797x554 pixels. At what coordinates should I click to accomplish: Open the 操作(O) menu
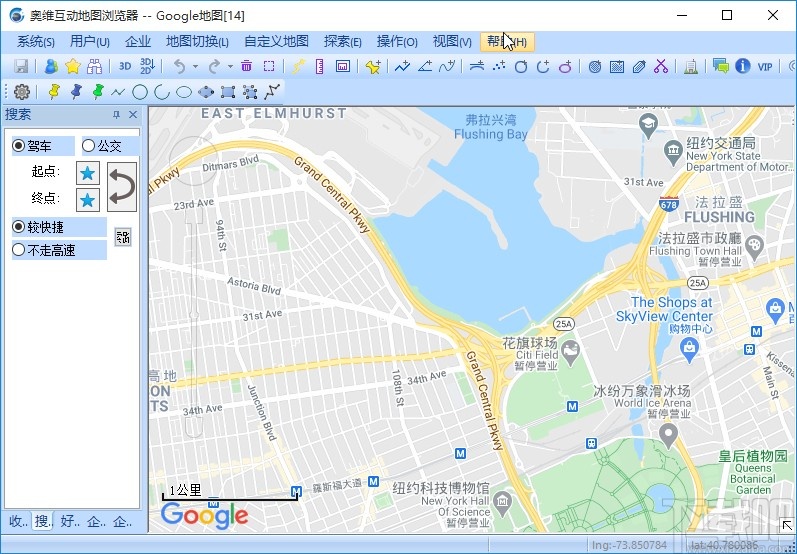pos(397,42)
